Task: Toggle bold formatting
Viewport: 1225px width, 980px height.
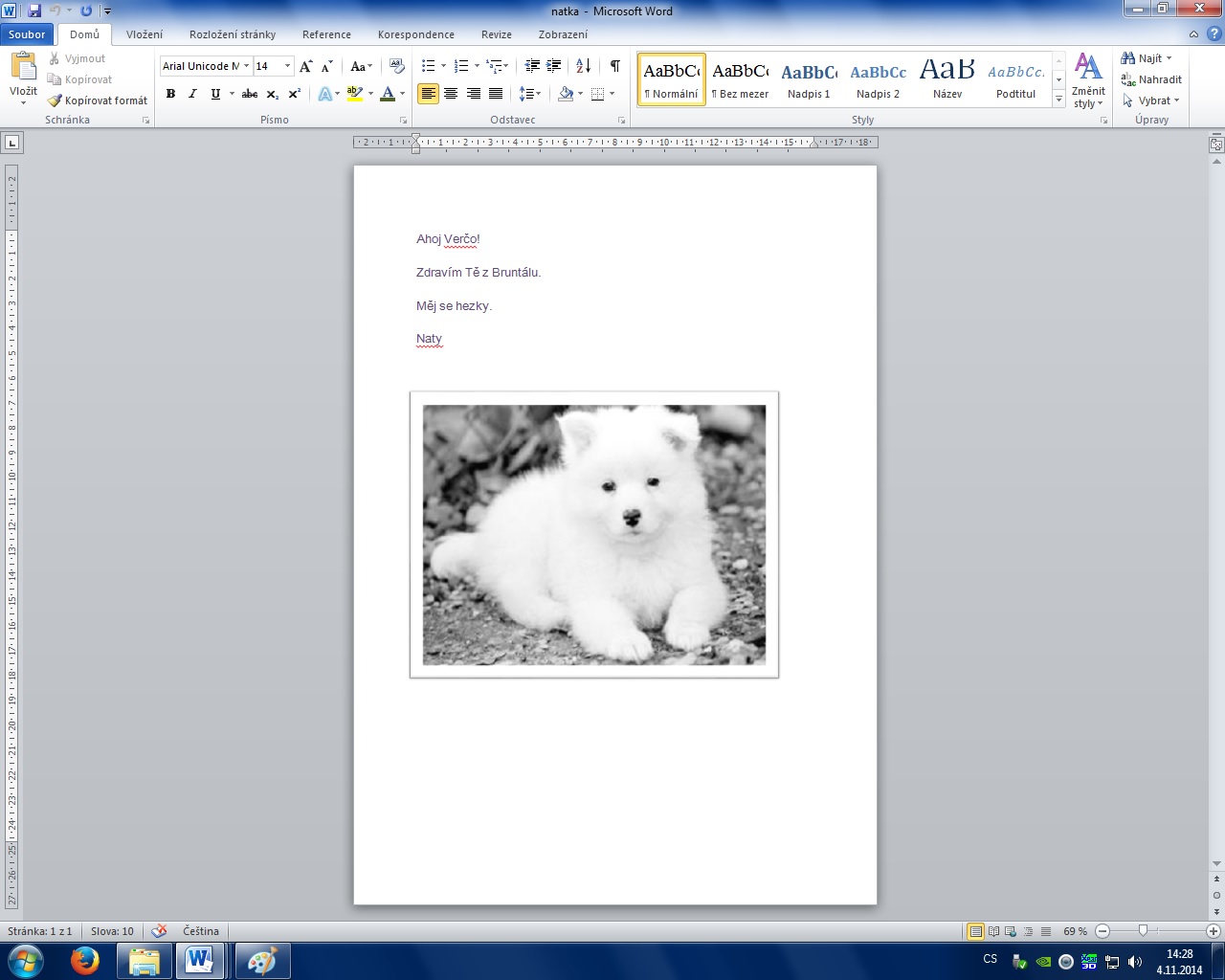Action: 170,94
